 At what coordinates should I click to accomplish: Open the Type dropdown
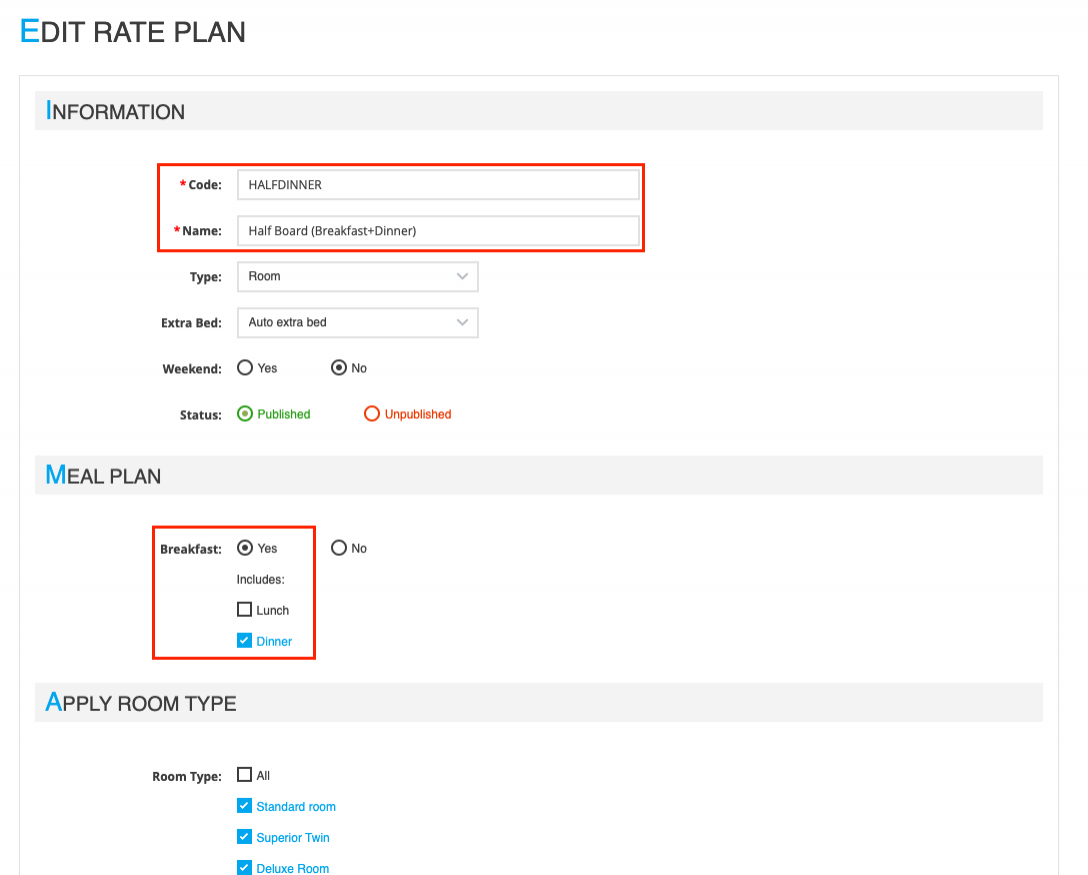click(357, 277)
